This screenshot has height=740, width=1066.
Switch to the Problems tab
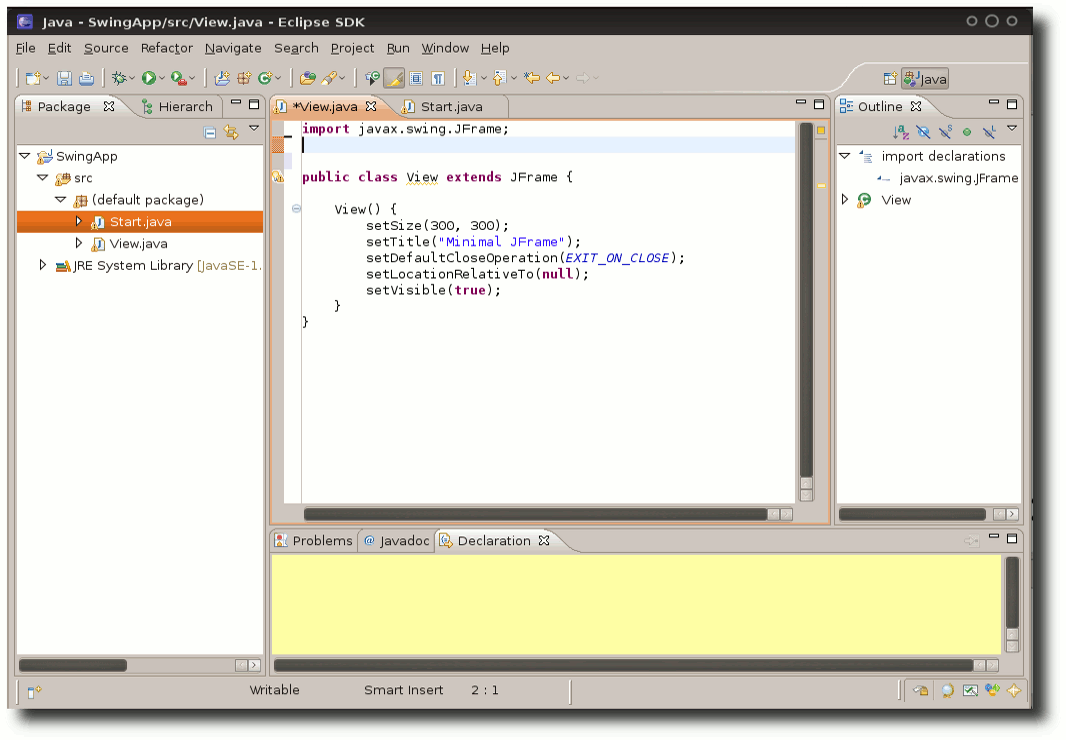coord(314,541)
